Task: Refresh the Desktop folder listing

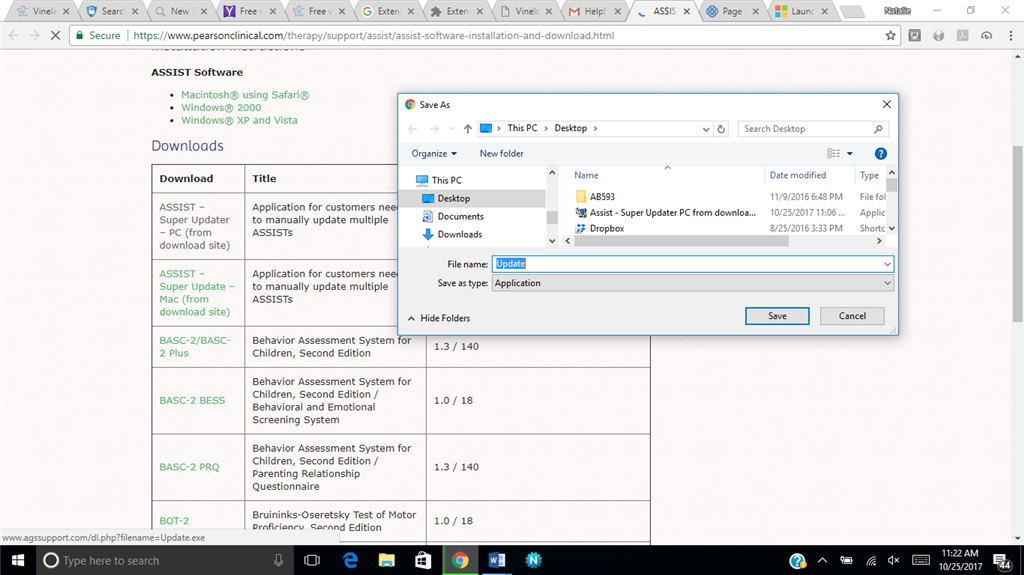Action: 721,129
